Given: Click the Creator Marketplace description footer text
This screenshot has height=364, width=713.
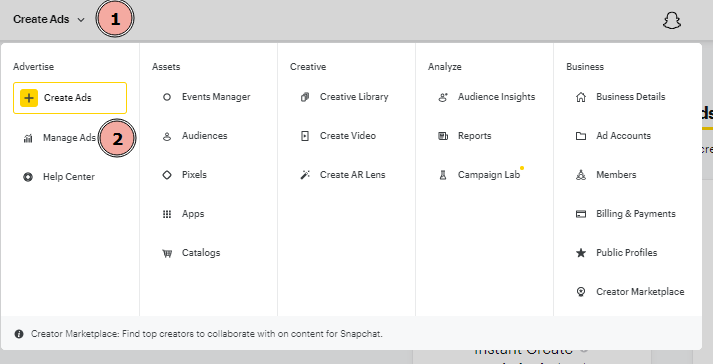Looking at the screenshot, I should click(x=207, y=334).
